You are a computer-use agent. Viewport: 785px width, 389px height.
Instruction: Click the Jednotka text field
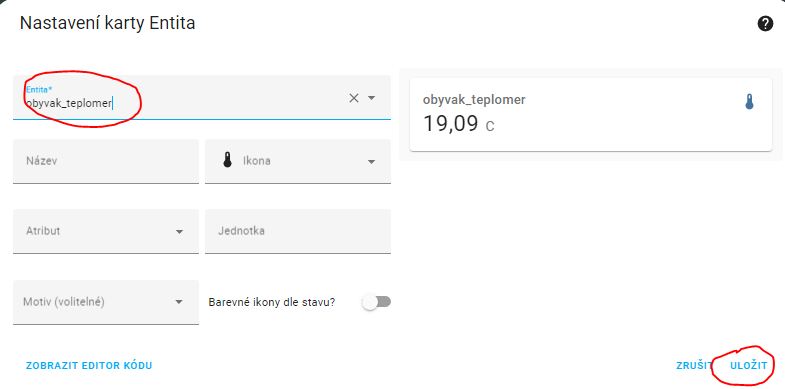pos(298,231)
